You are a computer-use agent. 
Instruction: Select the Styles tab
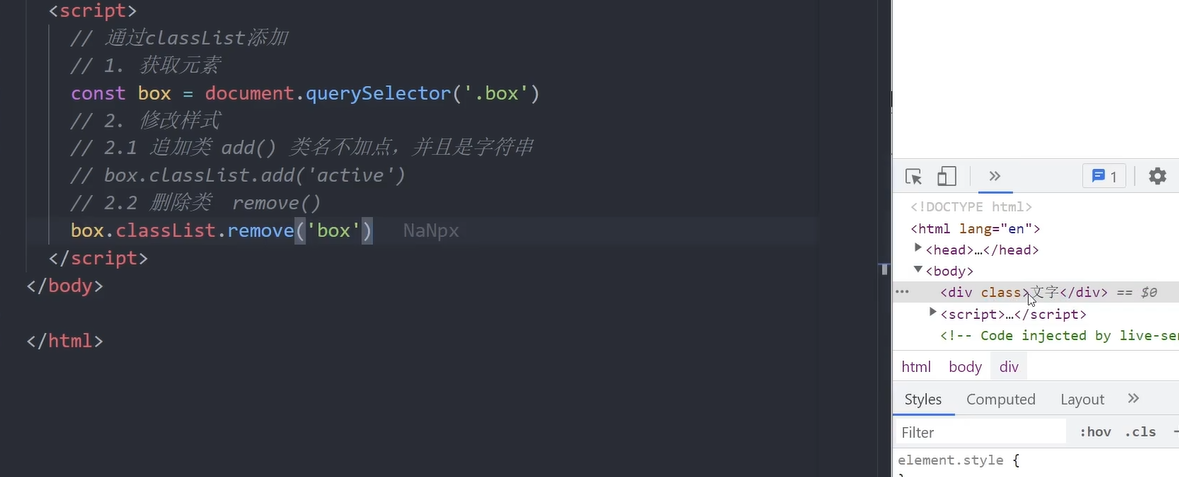coord(923,400)
